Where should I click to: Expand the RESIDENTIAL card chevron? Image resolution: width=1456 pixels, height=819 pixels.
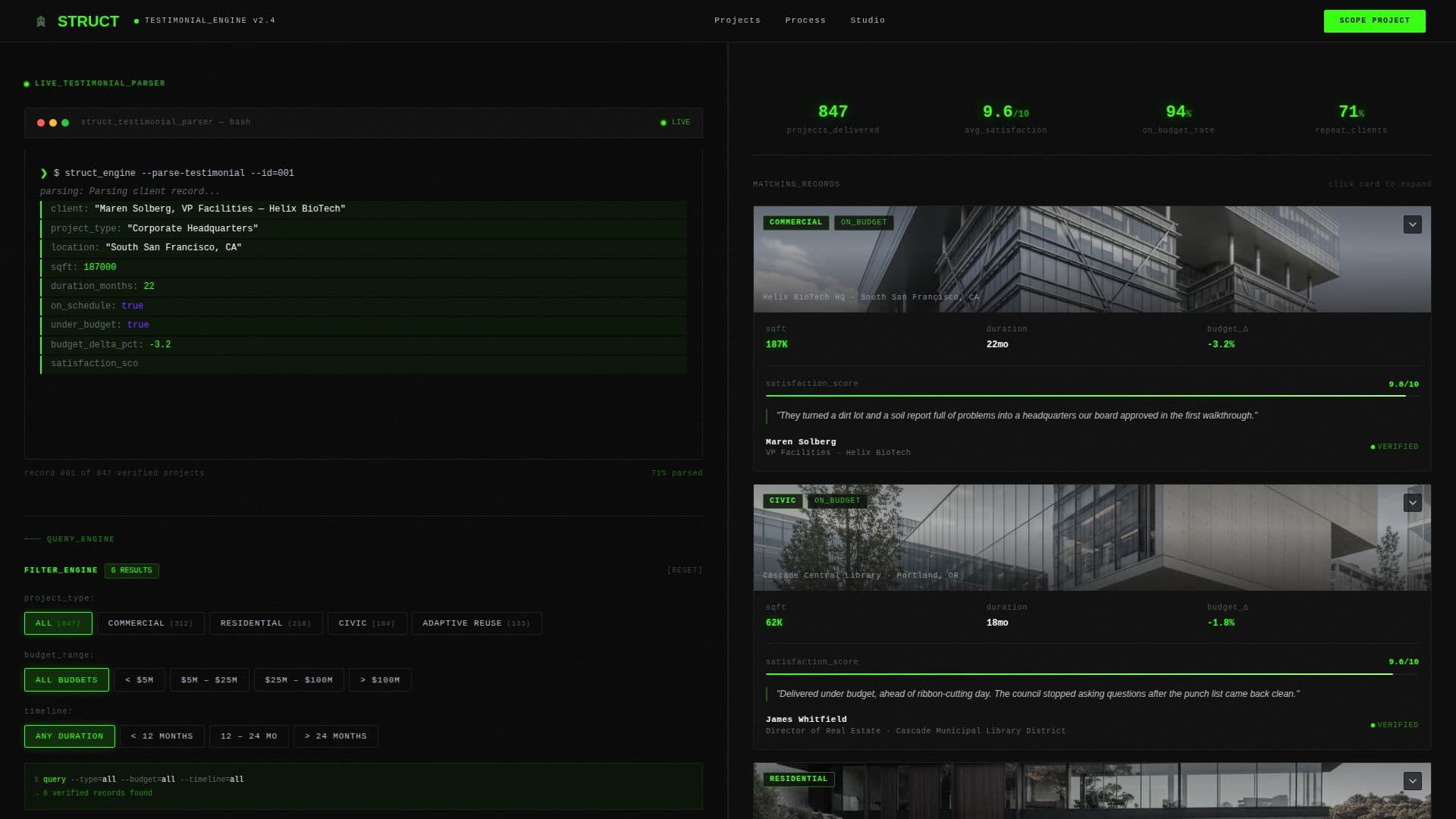pyautogui.click(x=1412, y=781)
